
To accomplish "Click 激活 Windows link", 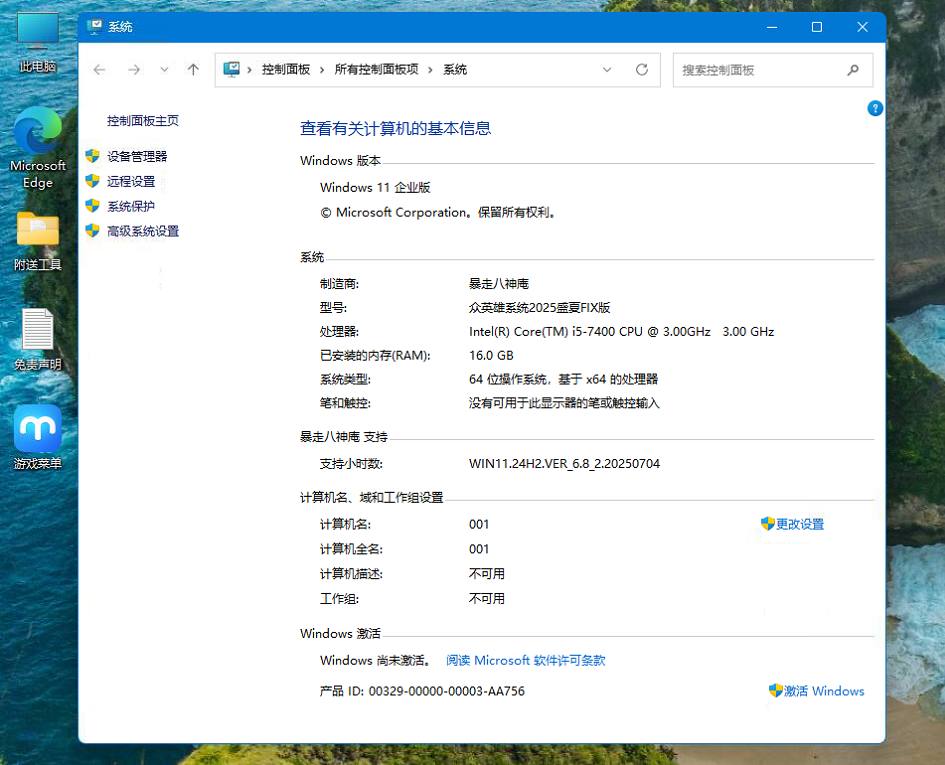I will (x=824, y=691).
